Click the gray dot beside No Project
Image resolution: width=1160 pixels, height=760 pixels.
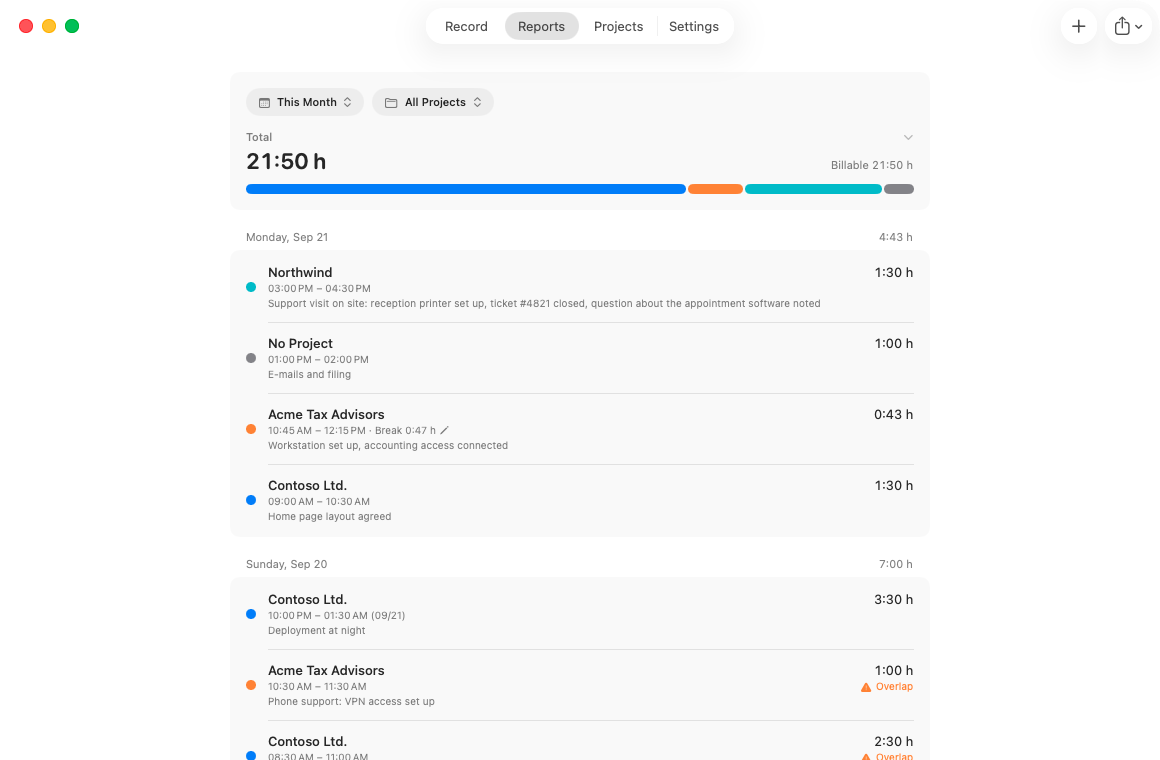point(251,358)
